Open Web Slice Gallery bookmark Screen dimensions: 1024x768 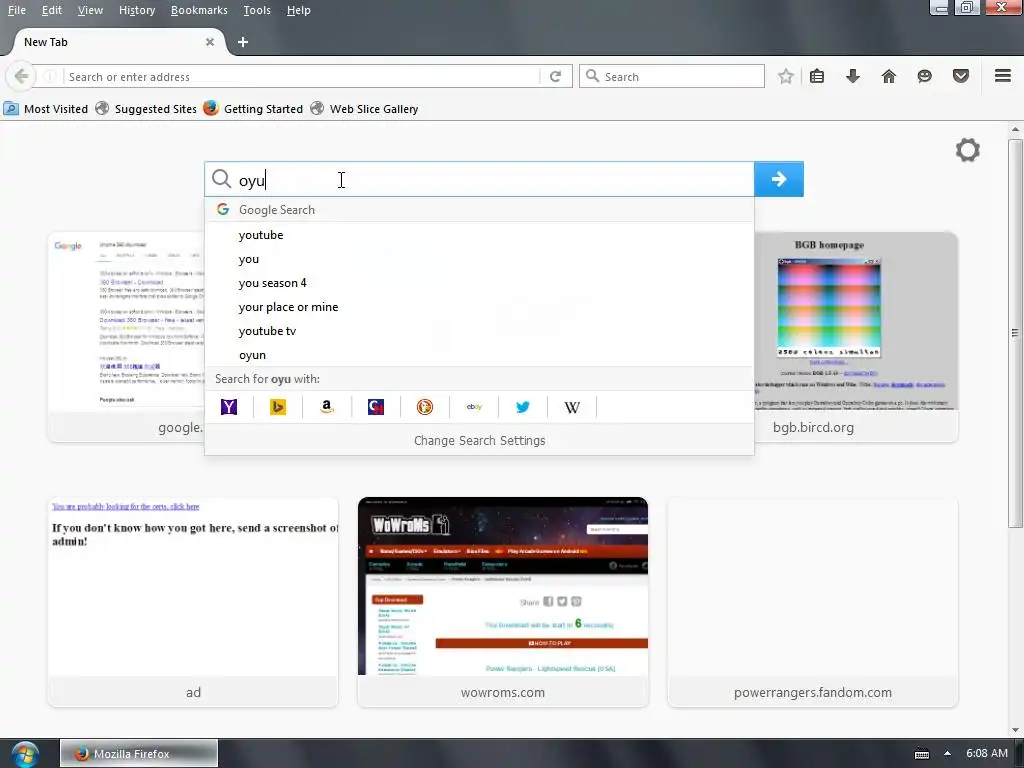(364, 109)
